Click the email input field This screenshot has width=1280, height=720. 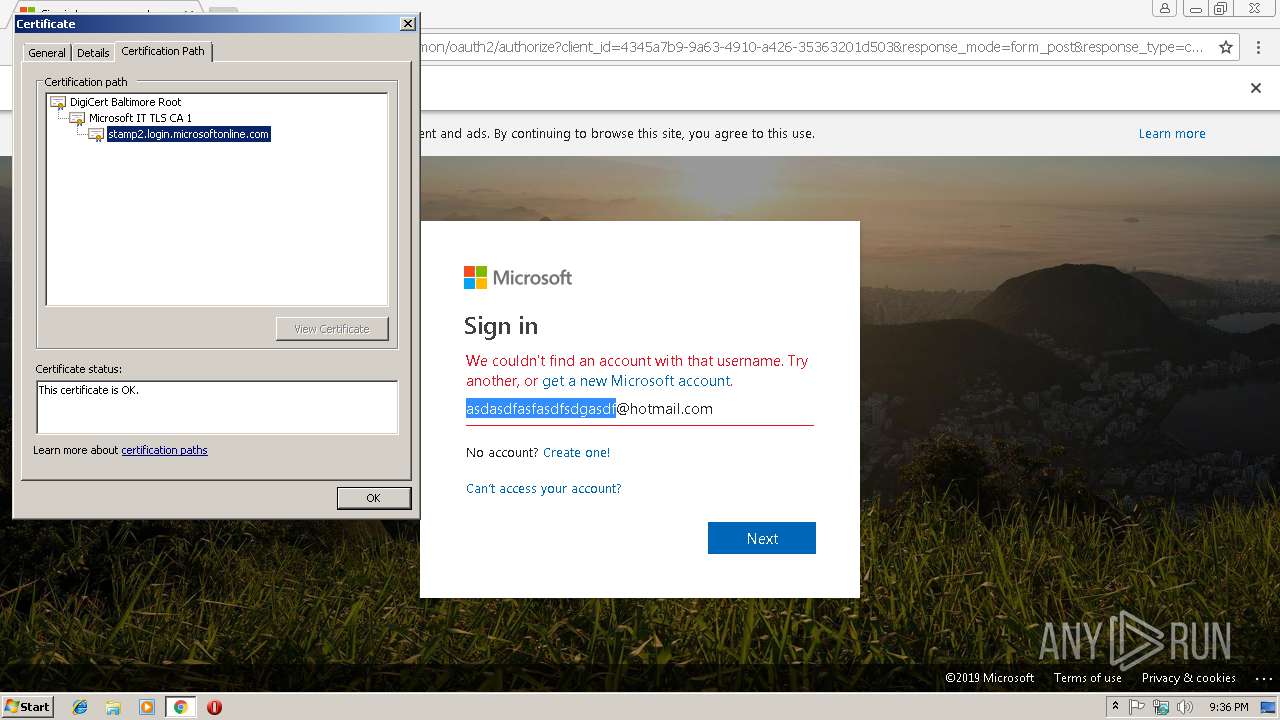click(x=640, y=409)
